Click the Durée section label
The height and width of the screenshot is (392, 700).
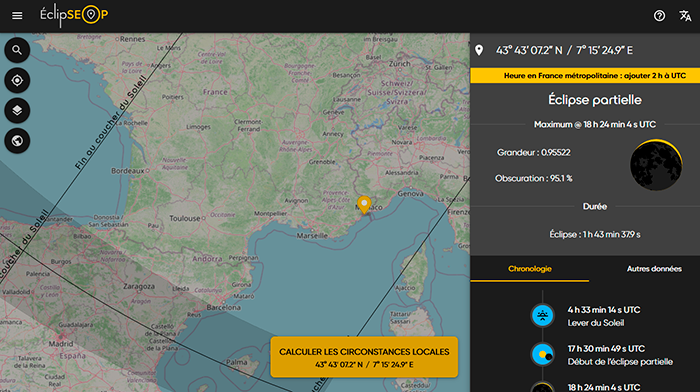click(595, 206)
